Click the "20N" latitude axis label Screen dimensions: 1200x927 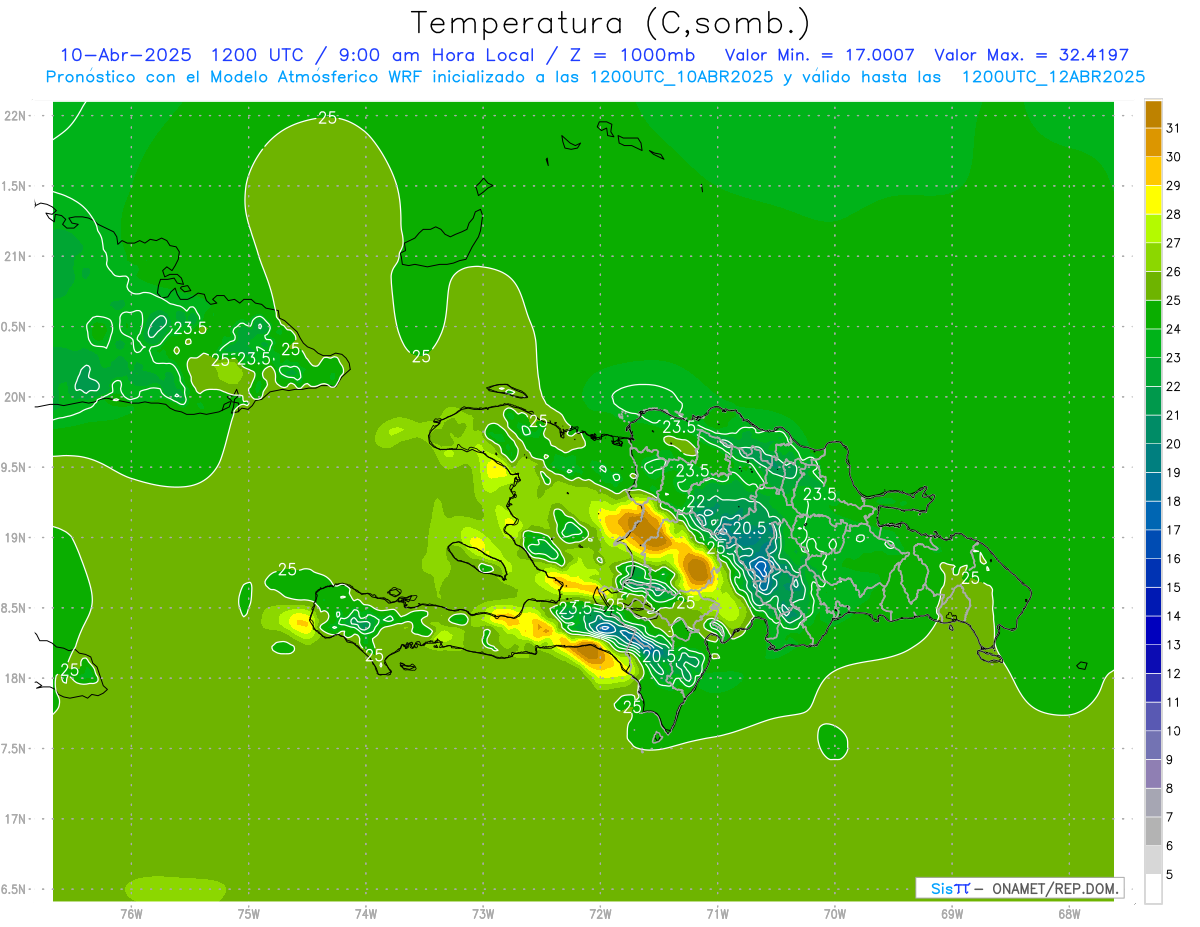pos(17,397)
